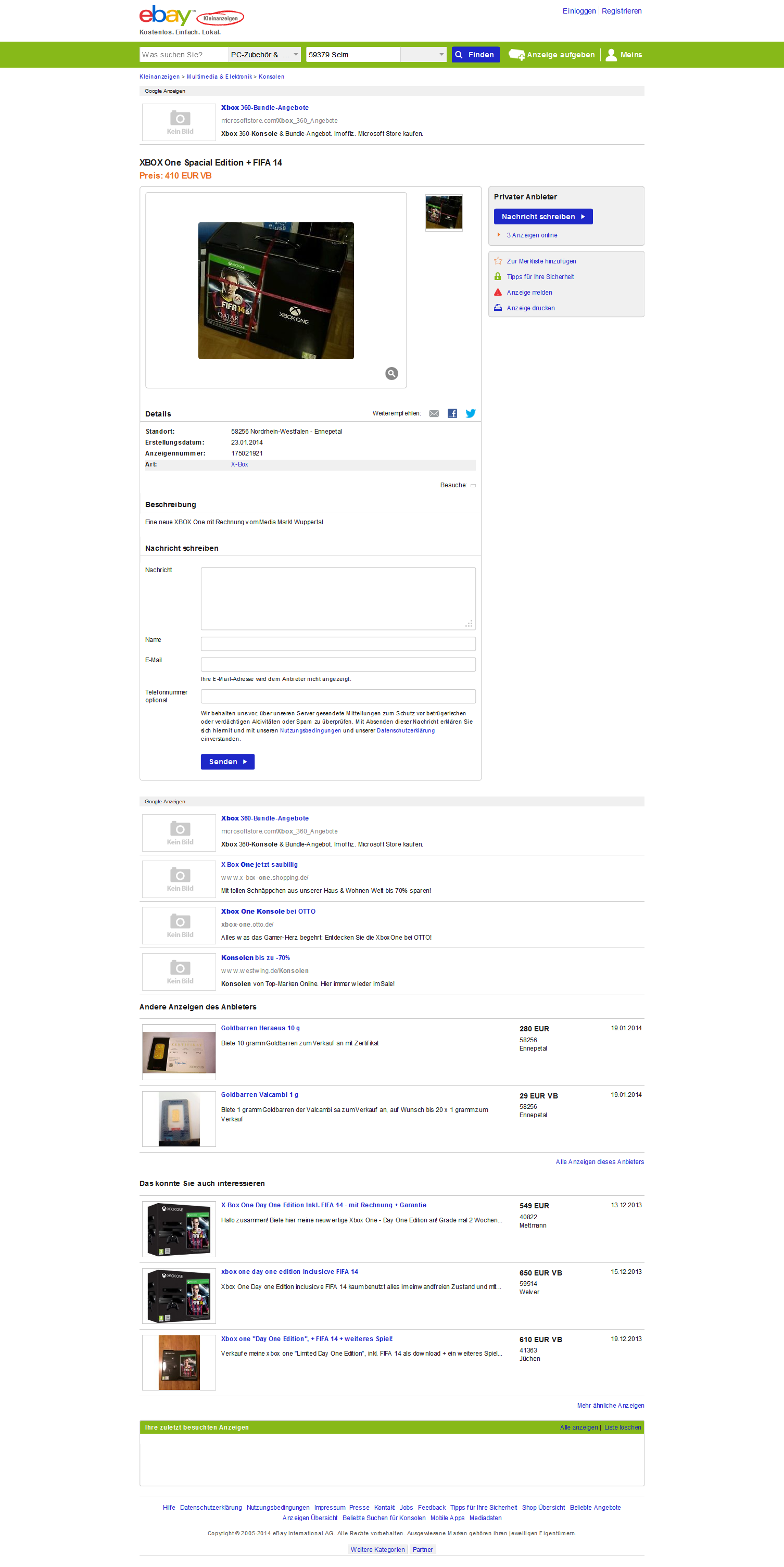Click the magnifier zoom icon on main photo
This screenshot has width=784, height=1567.
391,373
